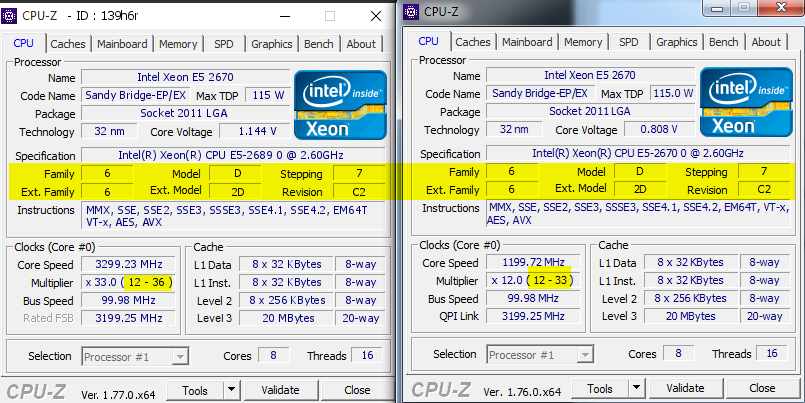
Task: Click Tools button in left window
Action: (x=195, y=391)
